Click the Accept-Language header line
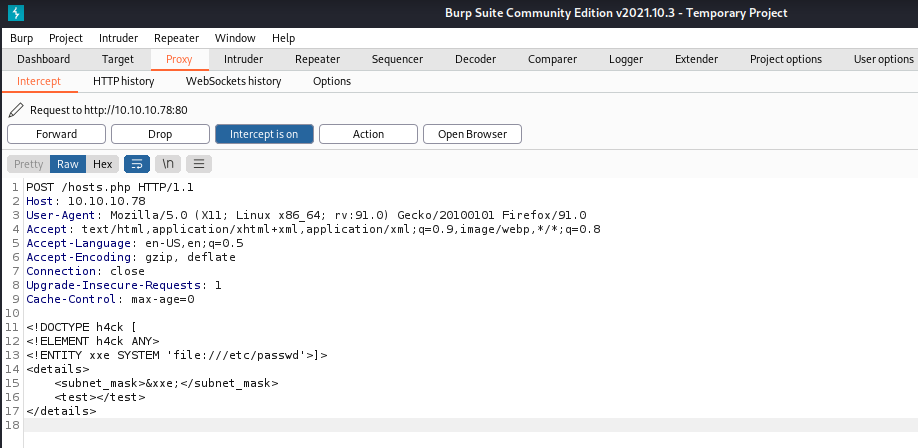The image size is (918, 448). 135,243
